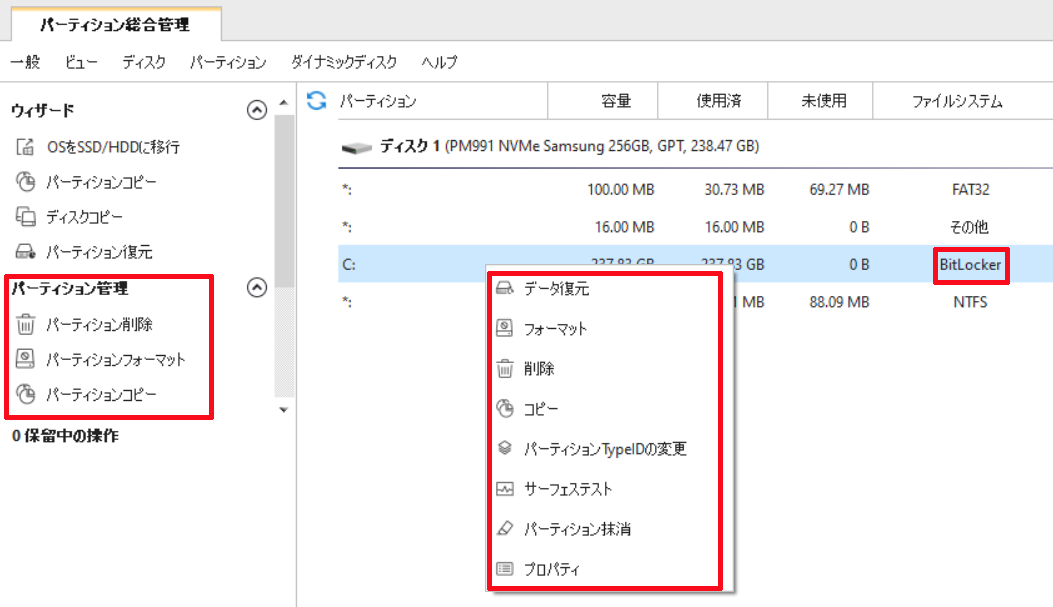Screen dimensions: 1053x607
Task: Refresh the partition list
Action: click(316, 101)
